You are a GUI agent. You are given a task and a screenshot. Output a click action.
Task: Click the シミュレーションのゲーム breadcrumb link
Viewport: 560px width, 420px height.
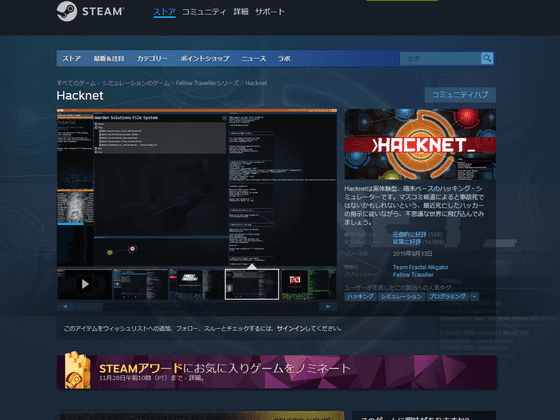pyautogui.click(x=136, y=83)
